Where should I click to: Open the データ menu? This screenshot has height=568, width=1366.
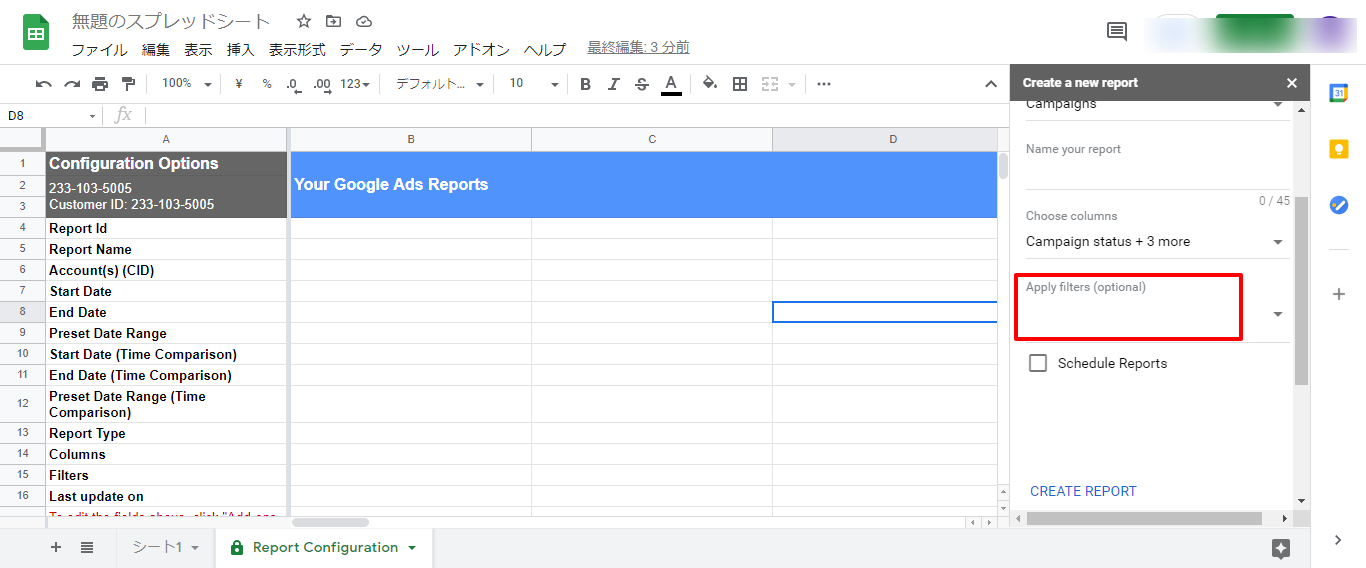[361, 49]
